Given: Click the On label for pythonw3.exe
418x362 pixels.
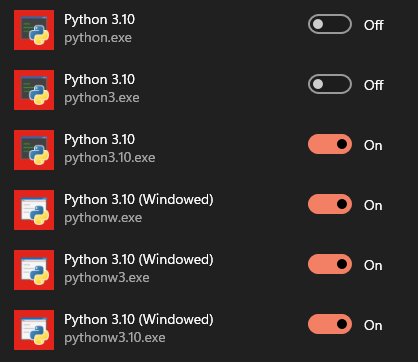Looking at the screenshot, I should pyautogui.click(x=373, y=265).
